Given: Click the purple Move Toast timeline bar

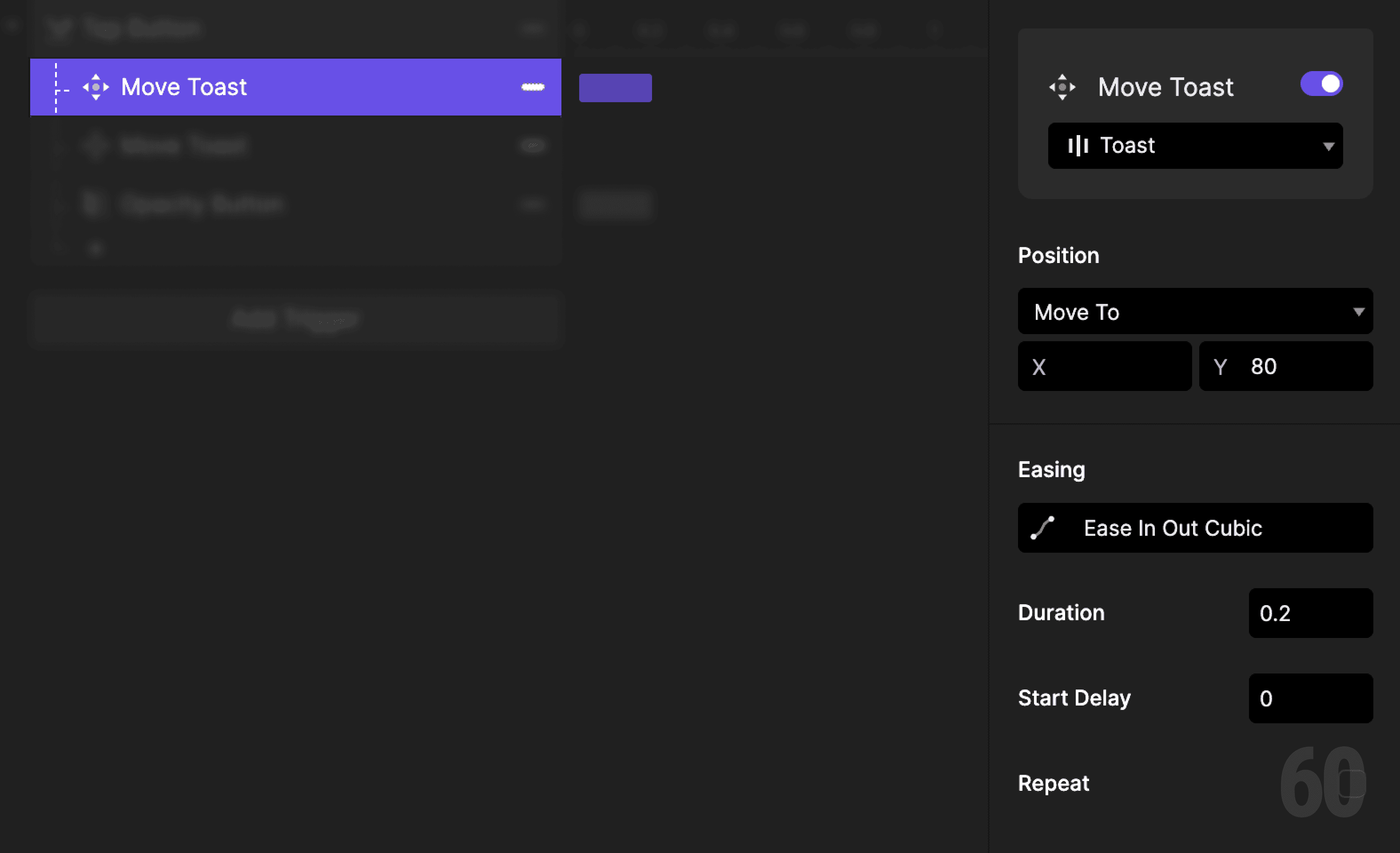Looking at the screenshot, I should pyautogui.click(x=615, y=88).
